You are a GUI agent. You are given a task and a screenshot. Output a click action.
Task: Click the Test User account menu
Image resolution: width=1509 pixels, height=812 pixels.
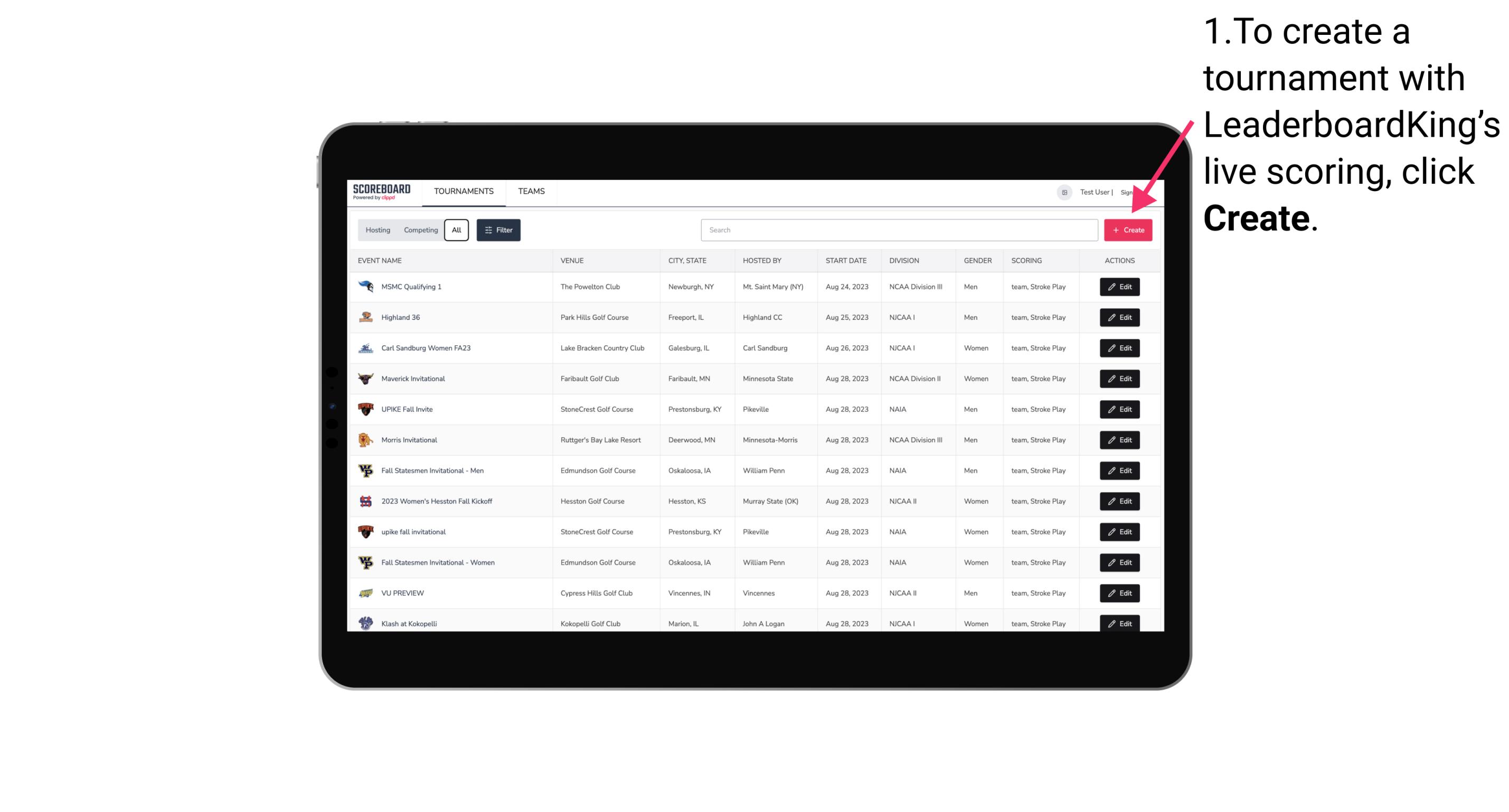(x=1094, y=192)
